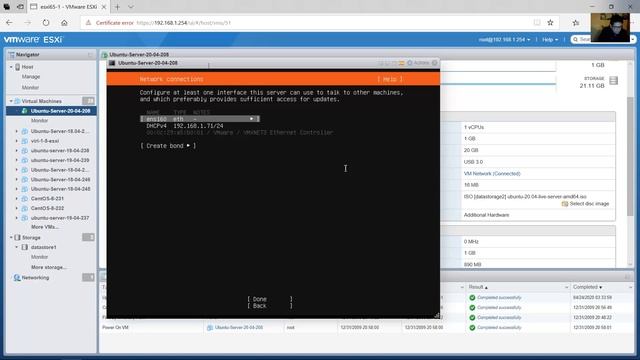Click the search magnifier icon in ESXi header
This screenshot has height=360, width=640.
pos(576,40)
